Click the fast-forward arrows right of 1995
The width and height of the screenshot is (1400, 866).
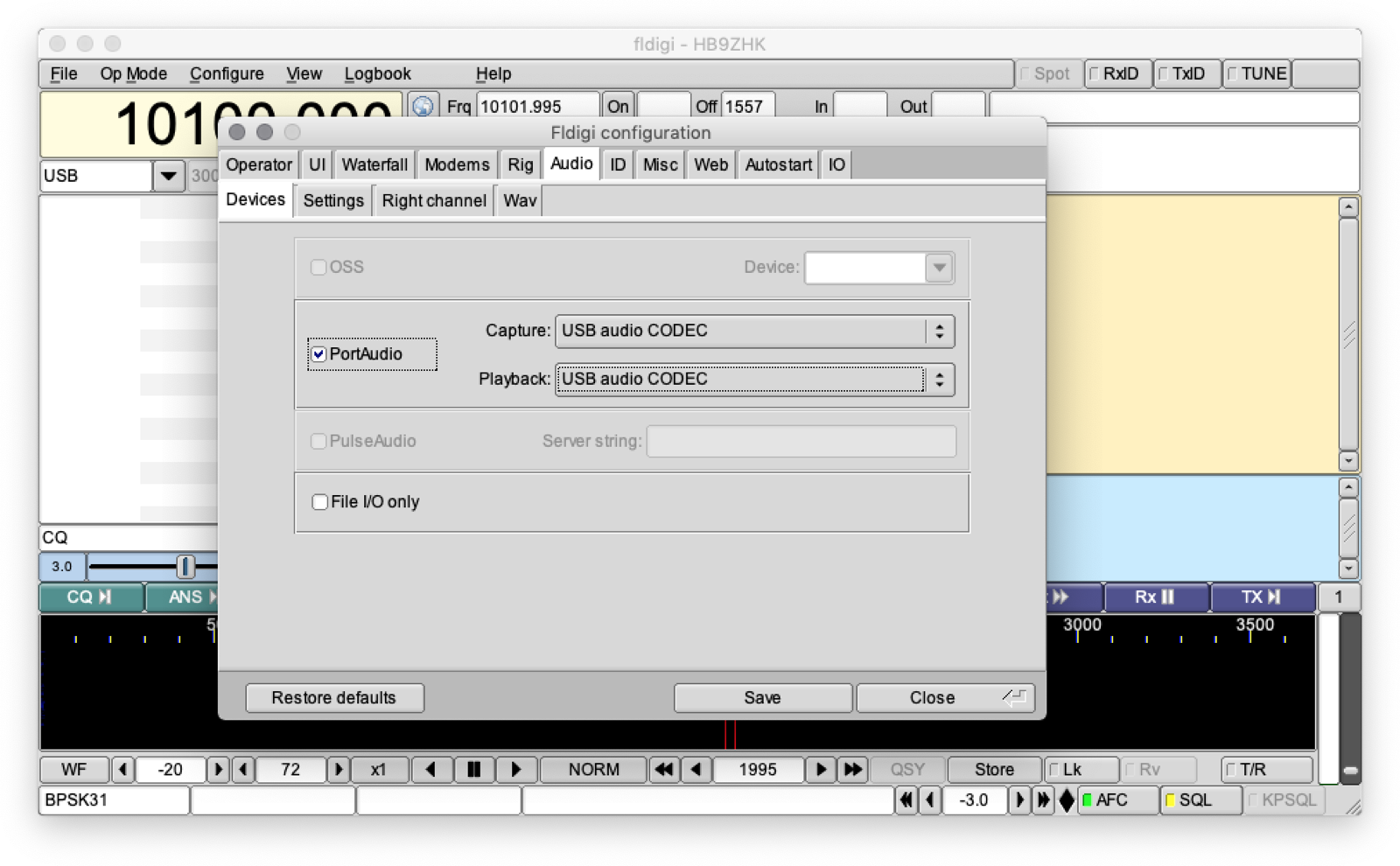(851, 770)
